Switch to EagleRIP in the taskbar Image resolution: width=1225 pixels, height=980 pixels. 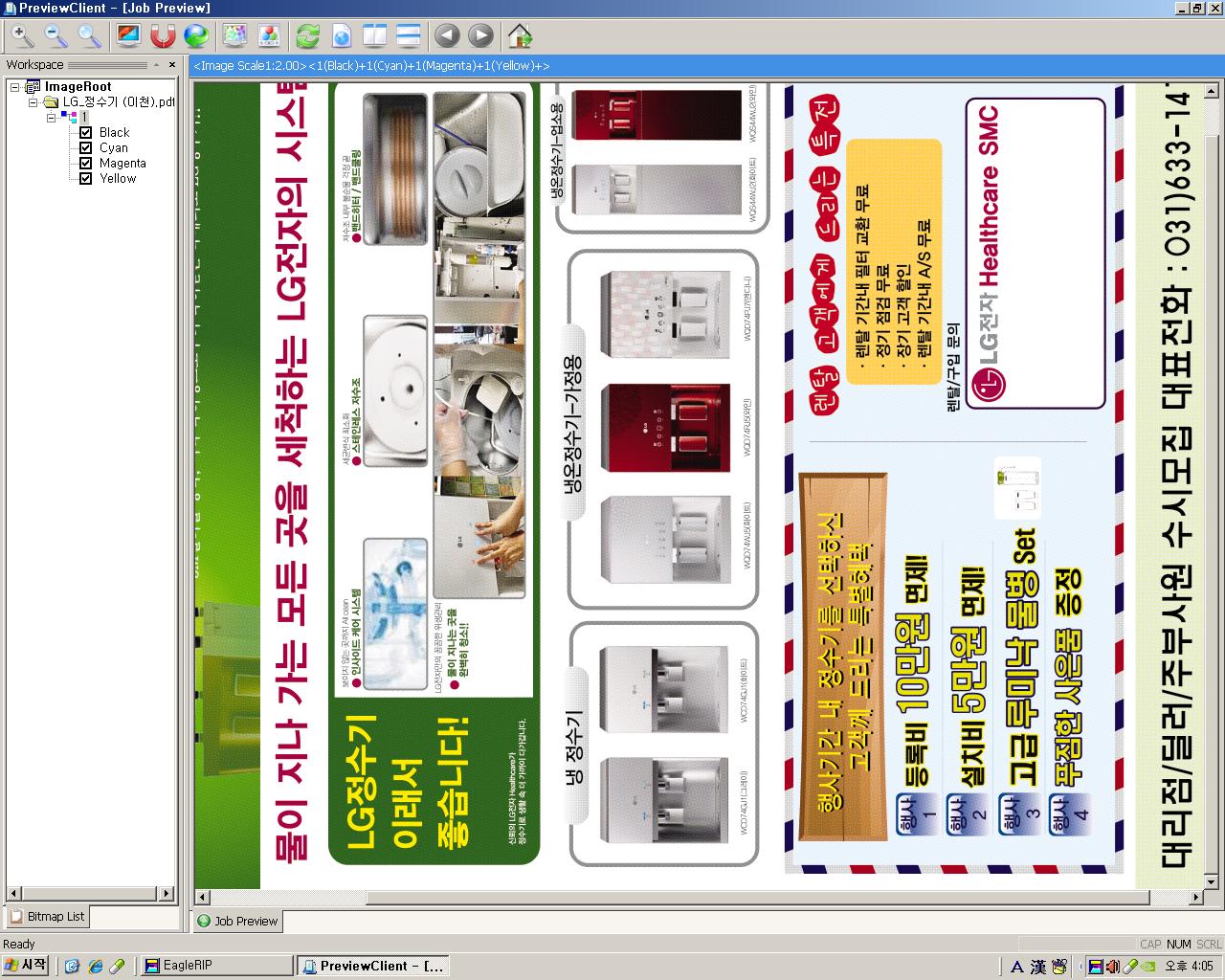point(215,966)
